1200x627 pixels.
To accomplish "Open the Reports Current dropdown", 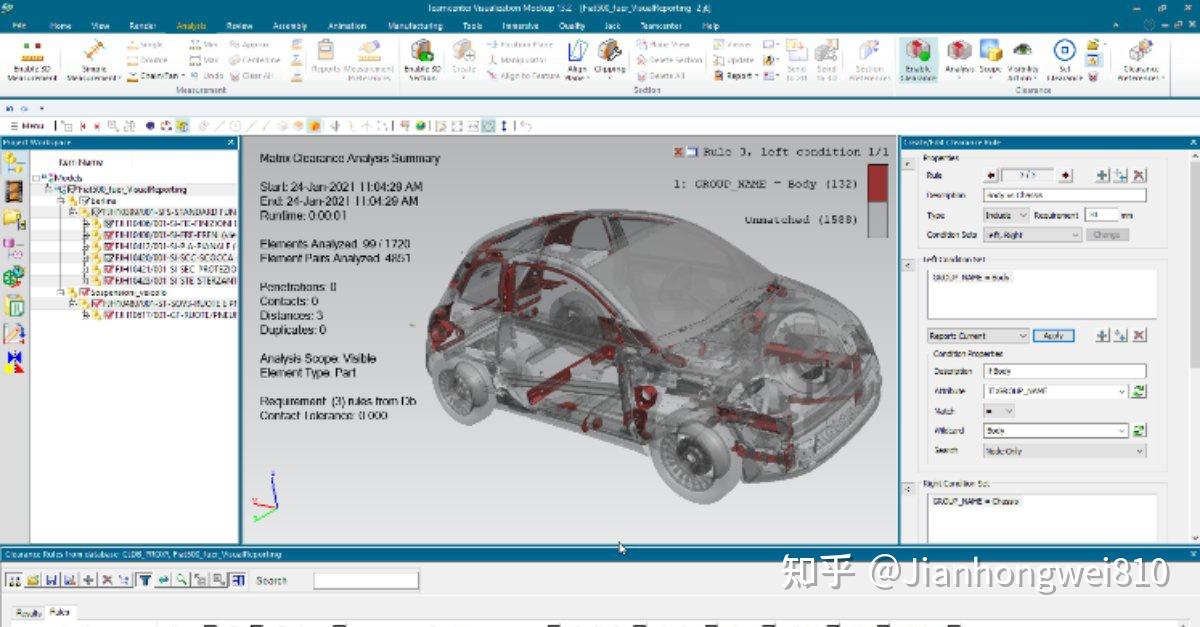I will [977, 336].
